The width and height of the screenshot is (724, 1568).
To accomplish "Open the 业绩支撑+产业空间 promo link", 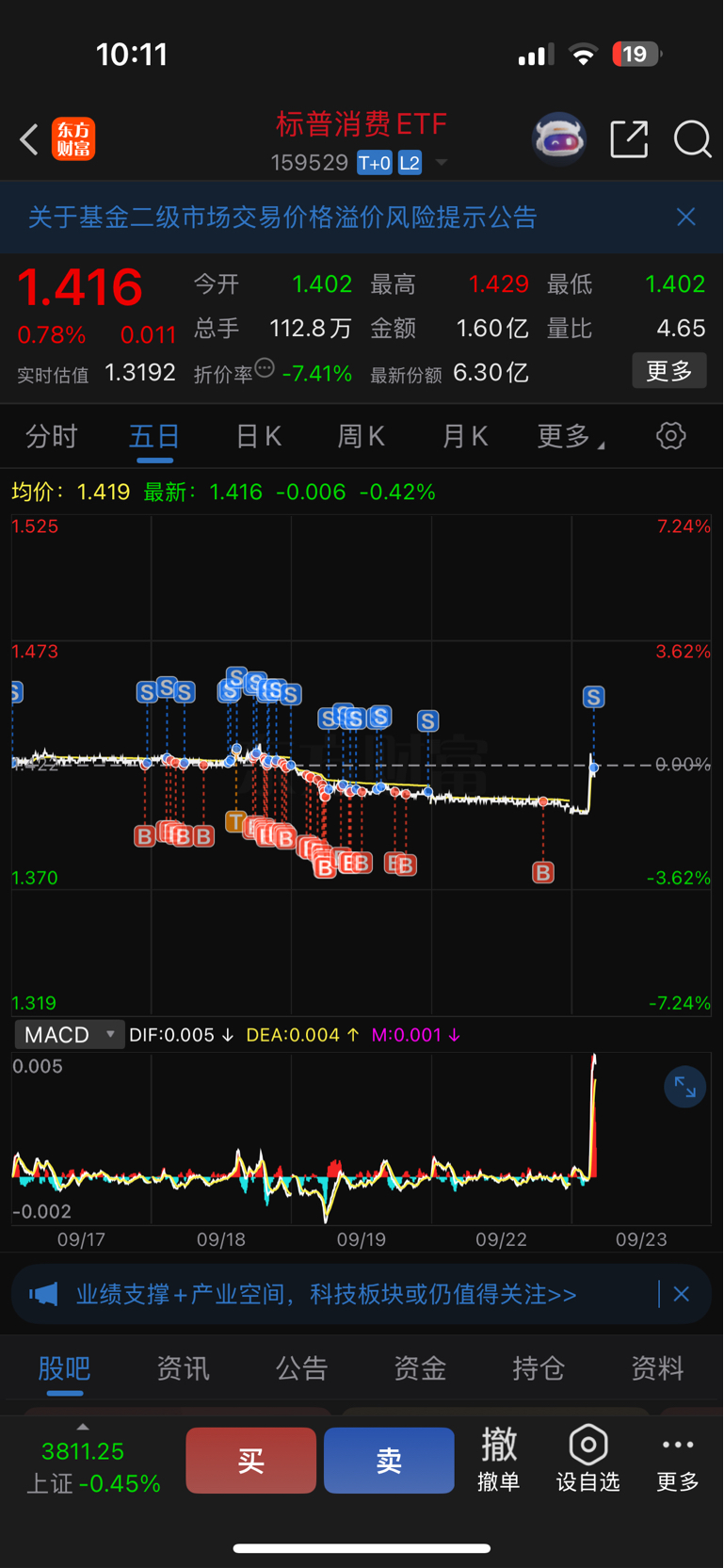I will coord(326,1294).
